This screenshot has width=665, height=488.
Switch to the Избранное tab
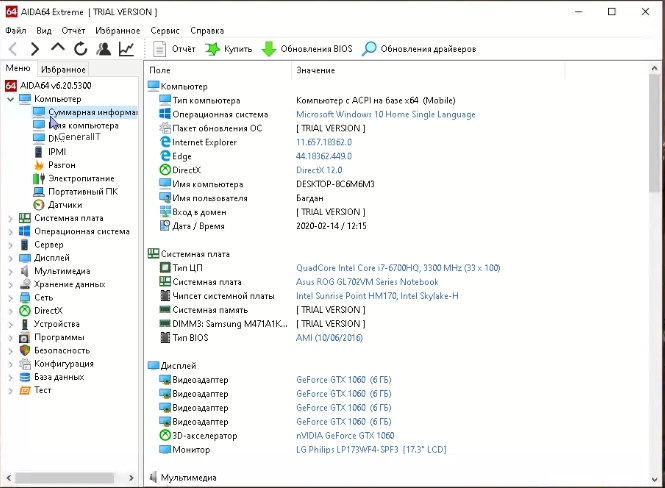point(63,69)
